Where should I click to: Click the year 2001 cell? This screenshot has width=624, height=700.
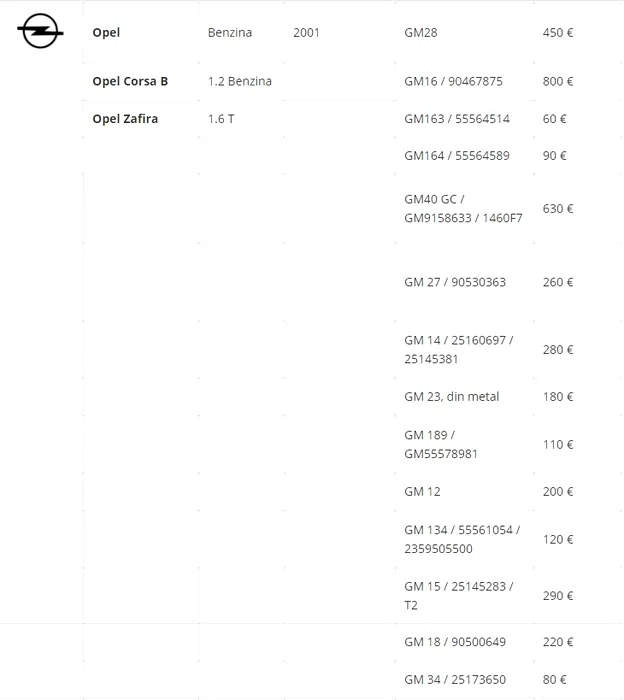pyautogui.click(x=307, y=33)
